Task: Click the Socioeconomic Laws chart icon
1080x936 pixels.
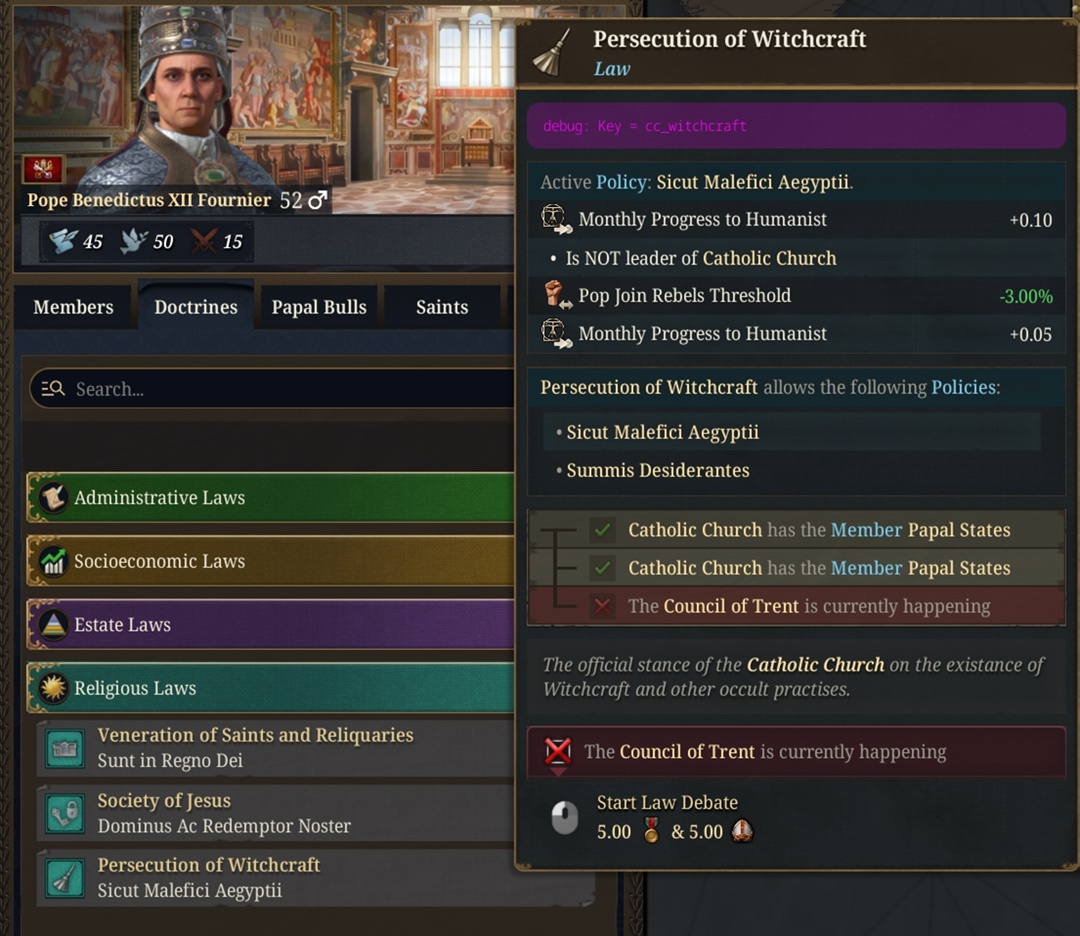Action: 53,561
